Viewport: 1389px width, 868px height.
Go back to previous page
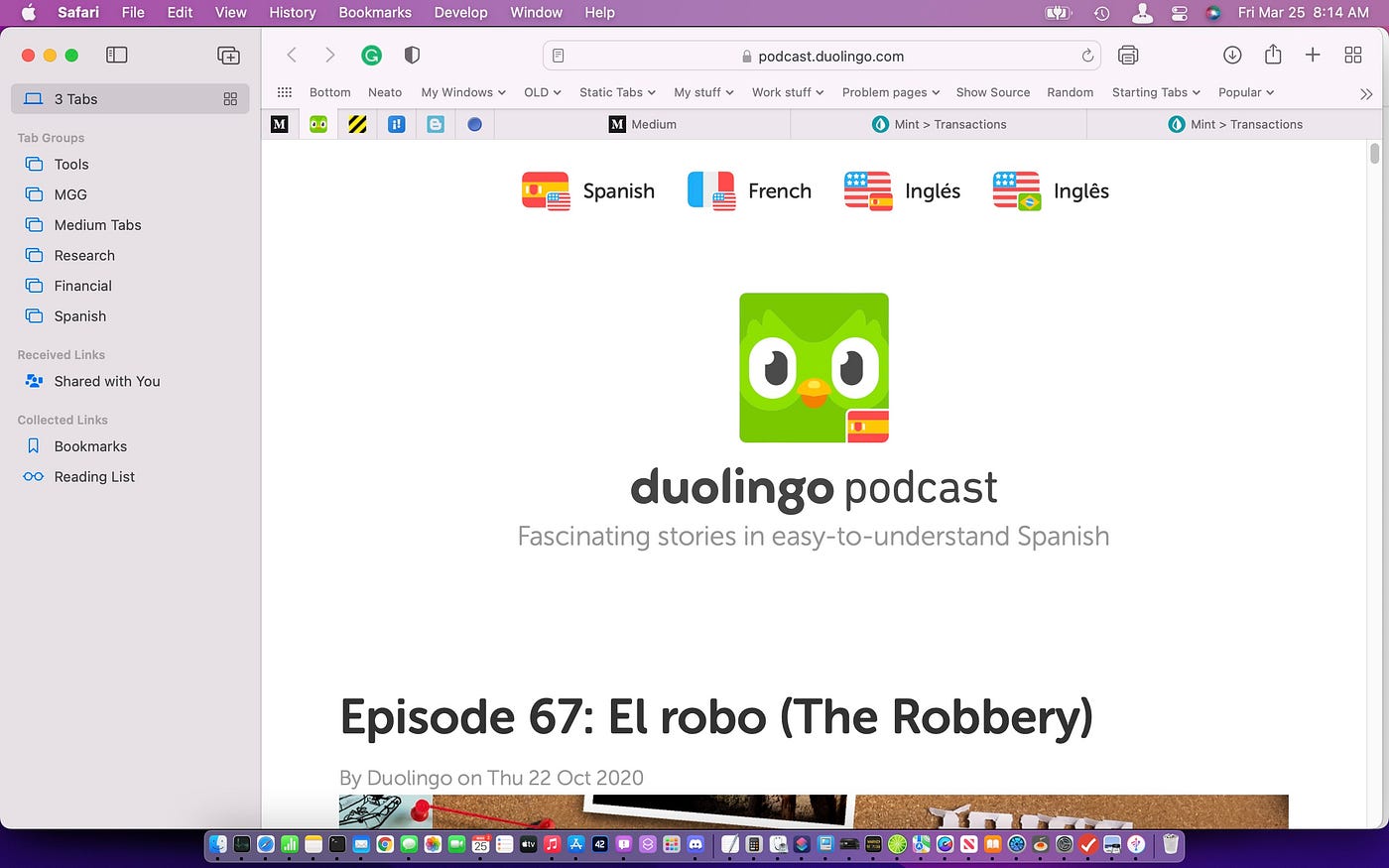(x=292, y=56)
